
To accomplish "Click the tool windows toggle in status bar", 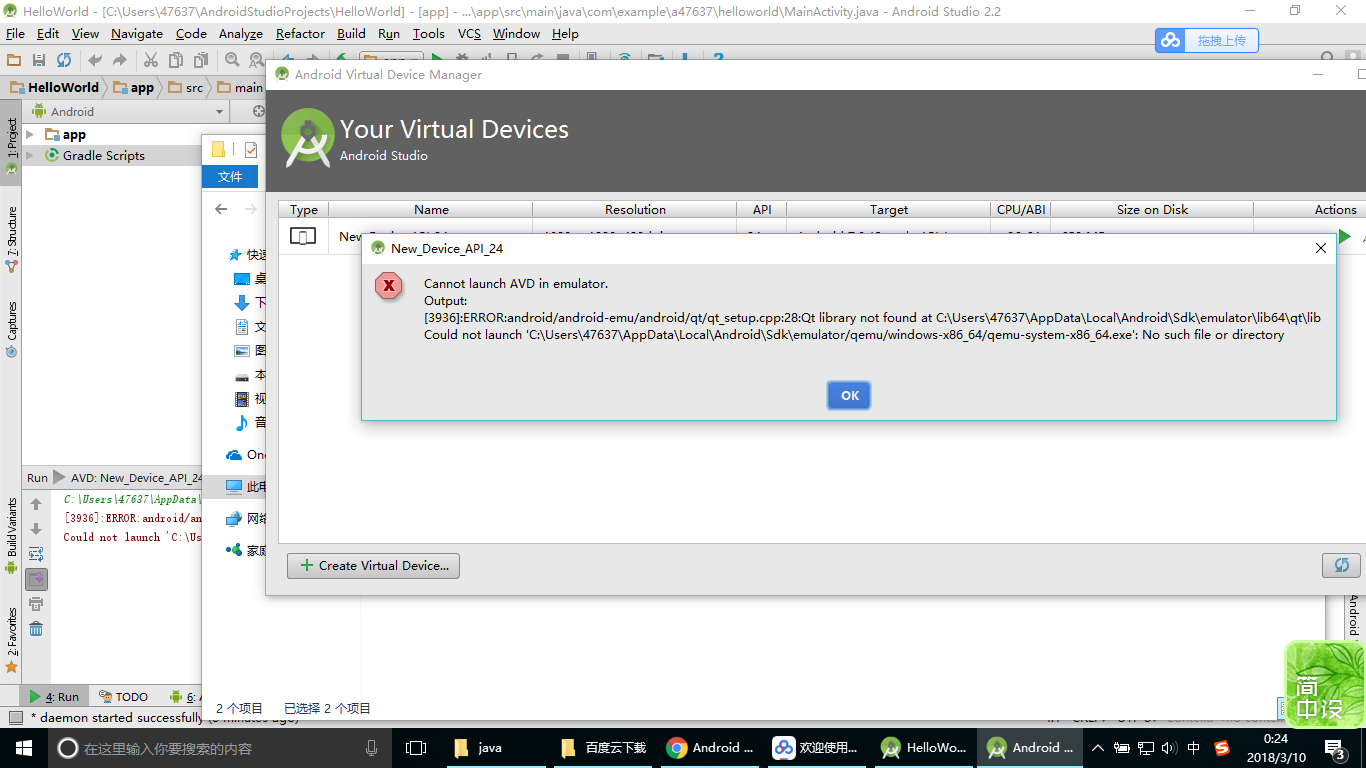I will [15, 717].
